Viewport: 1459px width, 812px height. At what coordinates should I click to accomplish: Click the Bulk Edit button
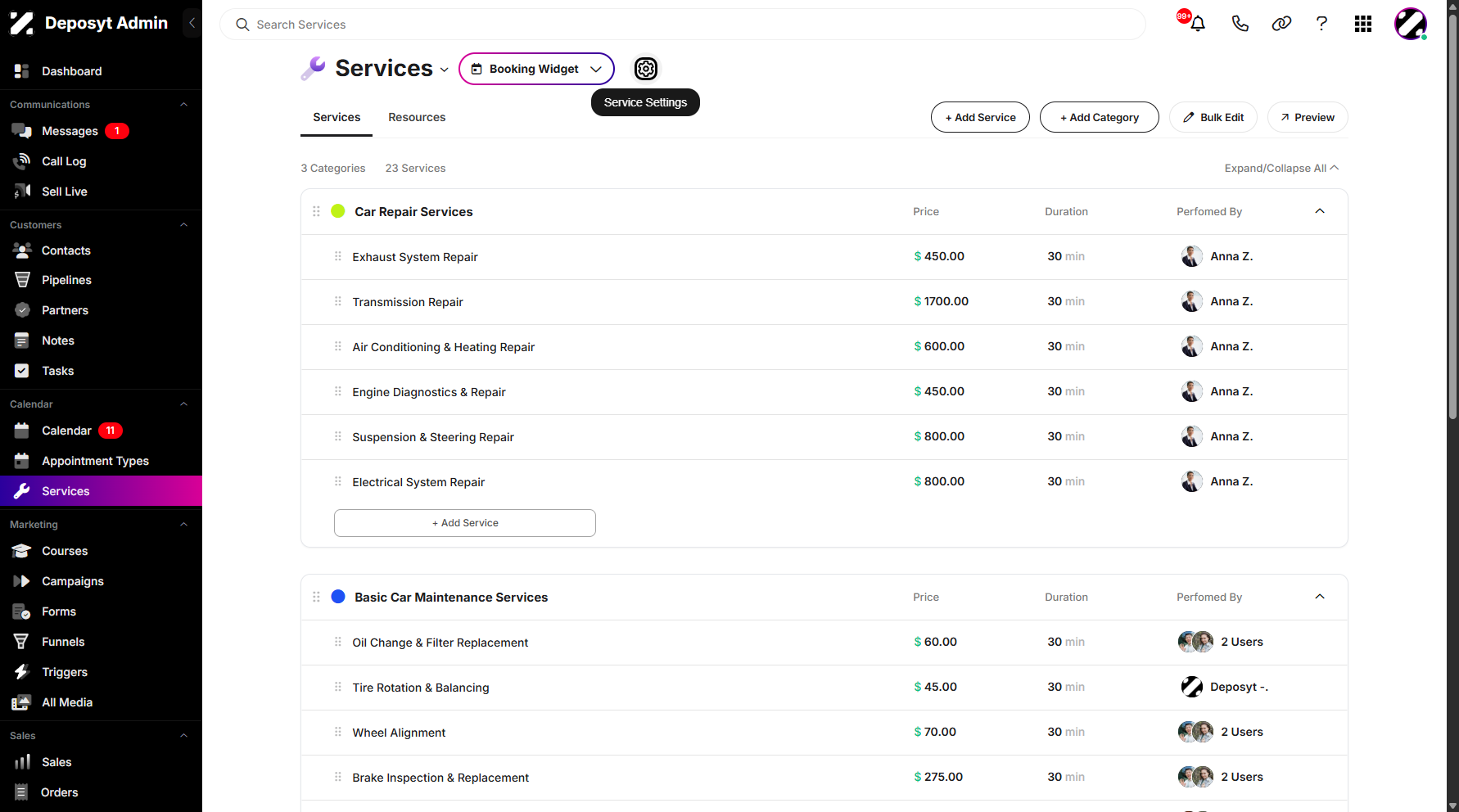click(x=1213, y=117)
